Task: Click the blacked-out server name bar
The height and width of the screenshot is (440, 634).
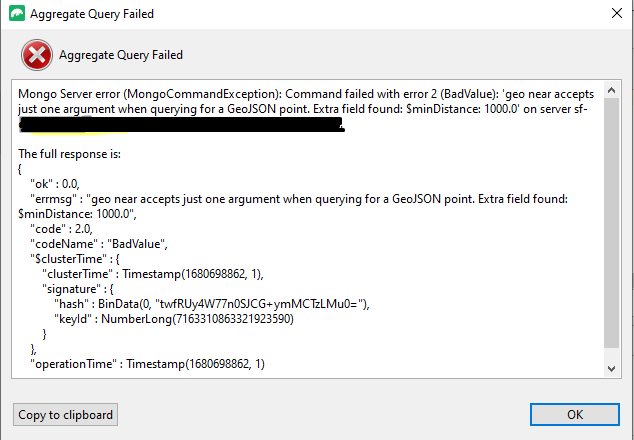Action: (181, 125)
